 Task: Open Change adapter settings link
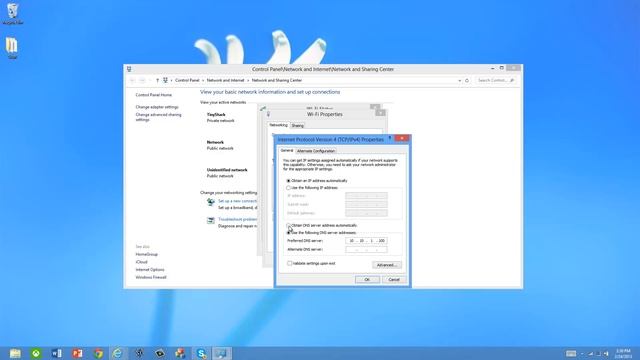(x=157, y=107)
